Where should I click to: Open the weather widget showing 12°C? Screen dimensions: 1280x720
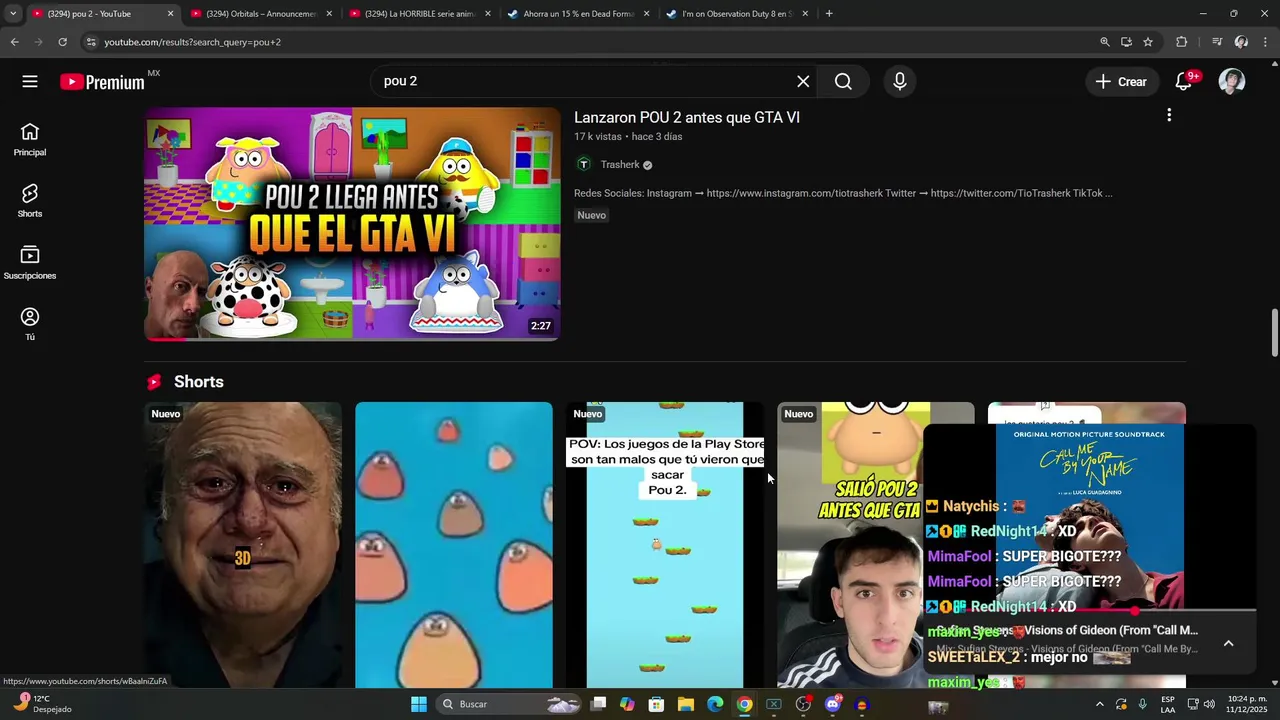40,704
